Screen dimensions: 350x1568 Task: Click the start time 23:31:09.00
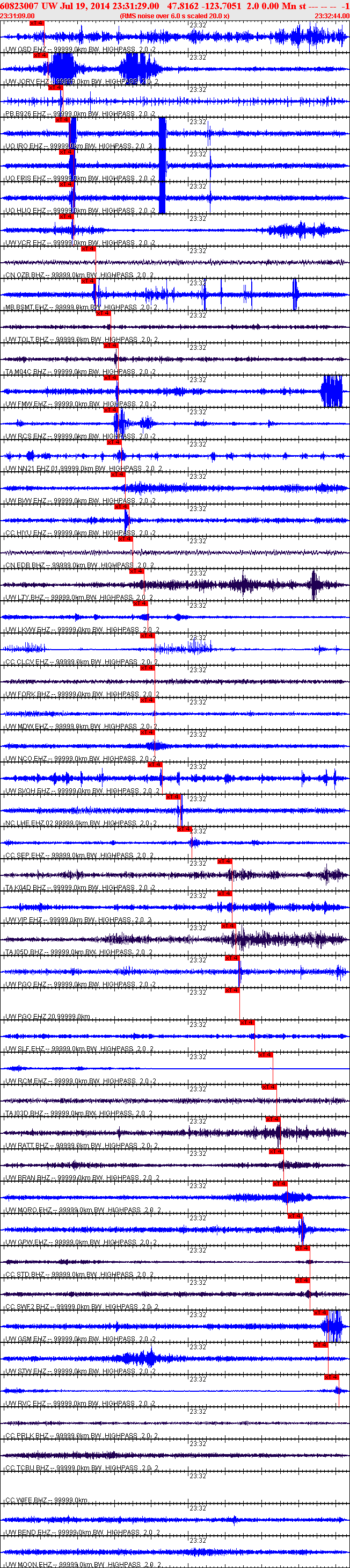click(x=17, y=16)
